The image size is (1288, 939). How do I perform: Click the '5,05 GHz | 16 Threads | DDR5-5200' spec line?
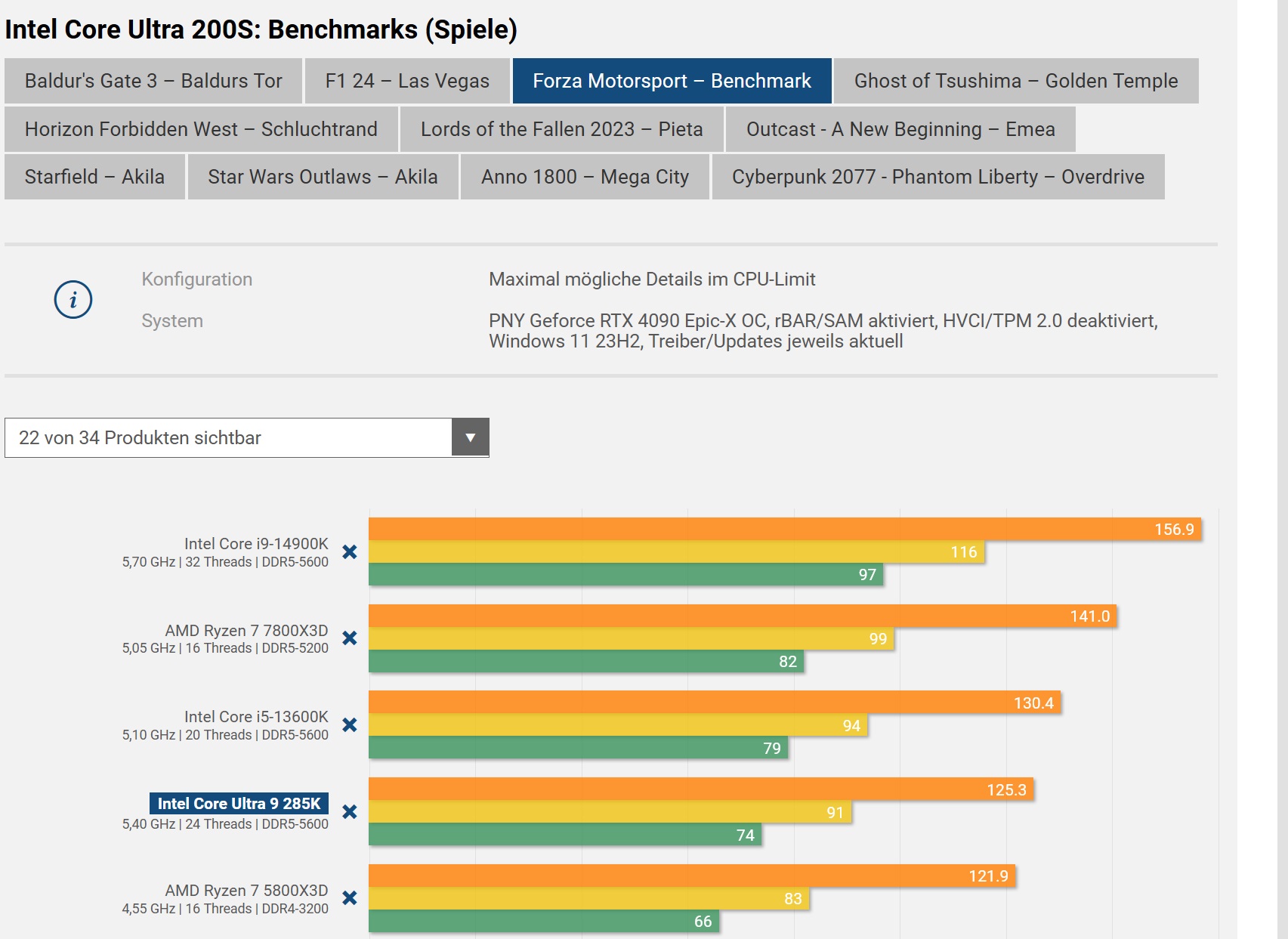[x=225, y=648]
